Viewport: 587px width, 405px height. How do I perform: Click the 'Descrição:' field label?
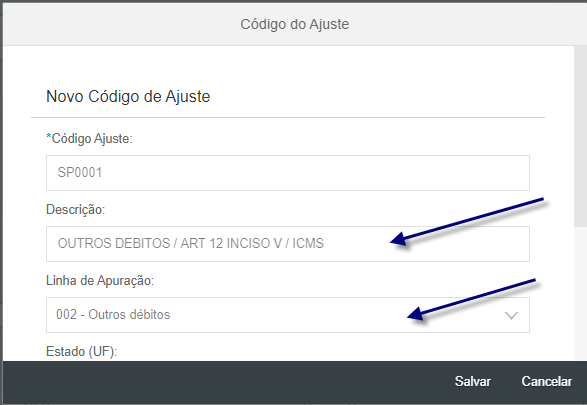(75, 210)
